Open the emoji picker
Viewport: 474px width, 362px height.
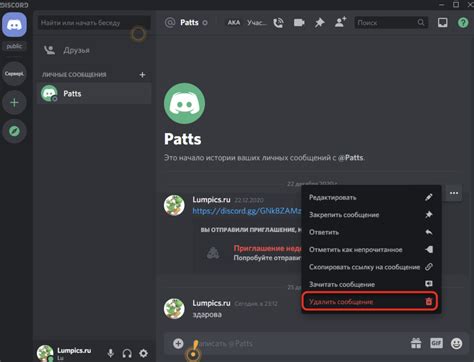(x=456, y=343)
